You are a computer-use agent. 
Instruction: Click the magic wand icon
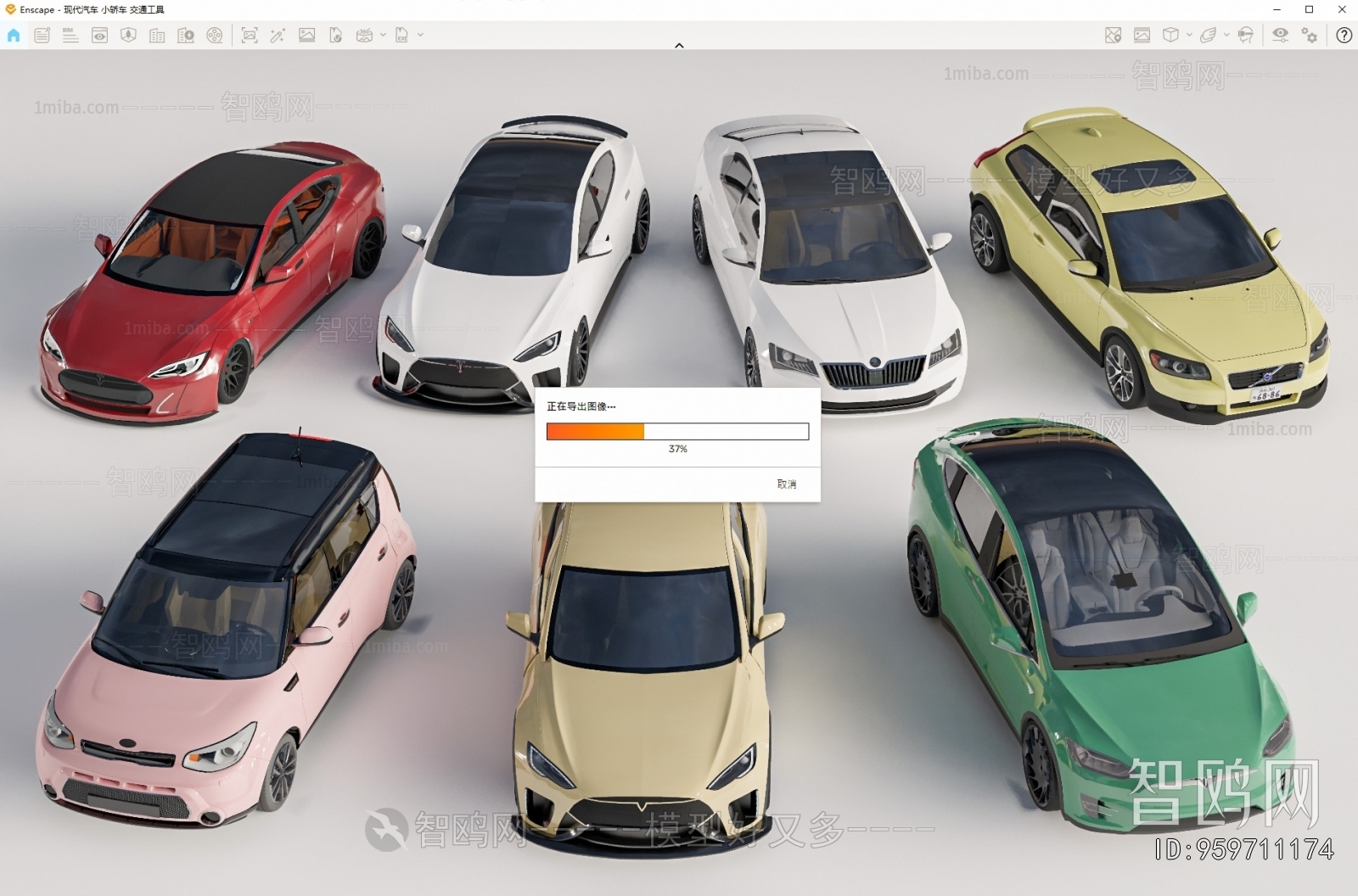pos(278,35)
